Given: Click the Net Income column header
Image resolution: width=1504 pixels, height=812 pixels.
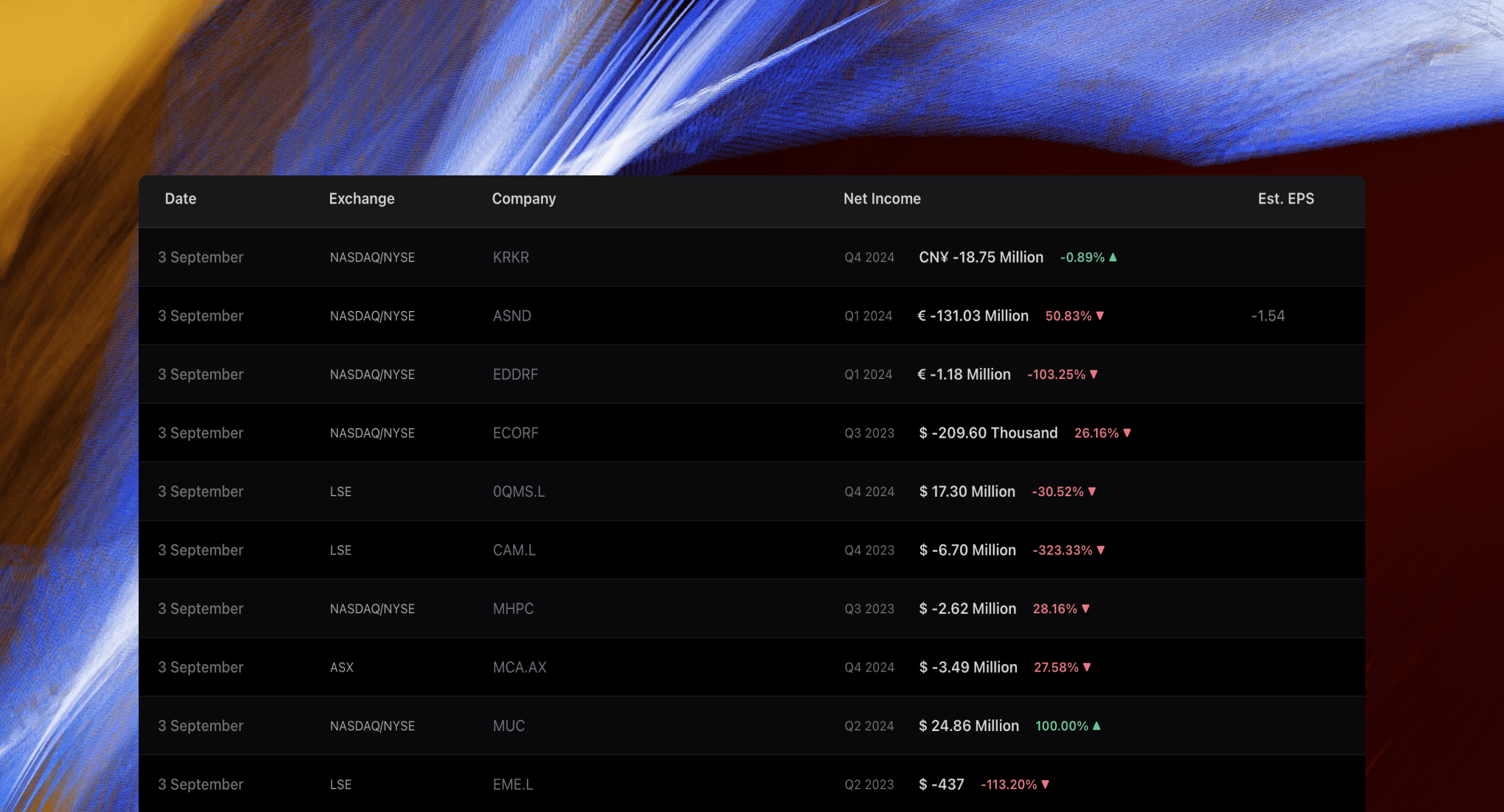Looking at the screenshot, I should point(881,199).
